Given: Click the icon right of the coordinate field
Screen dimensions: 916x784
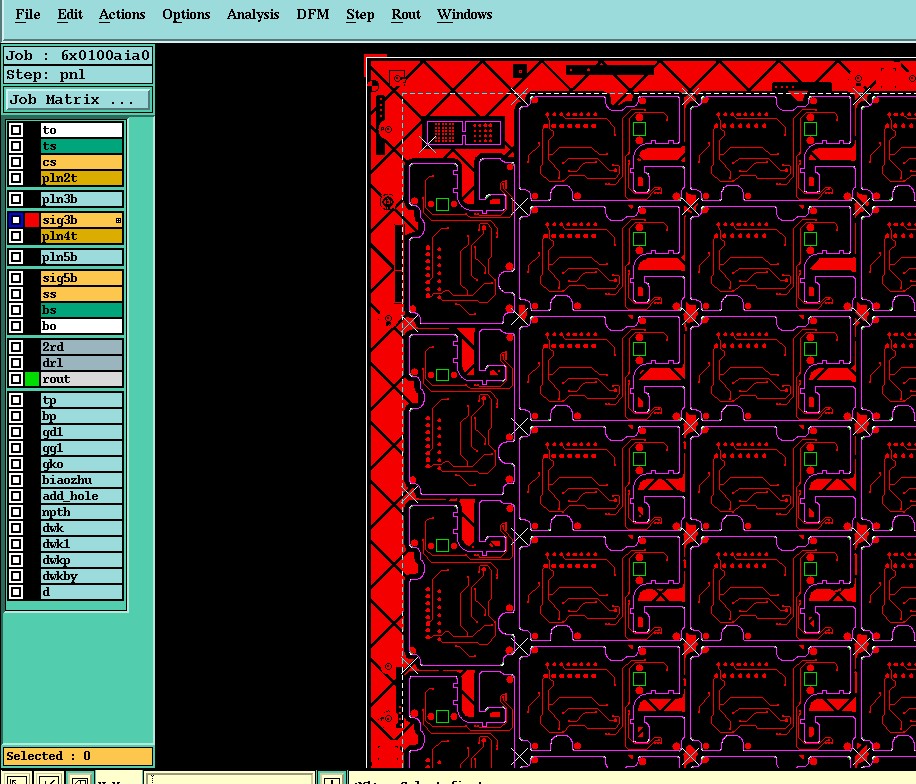Looking at the screenshot, I should point(331,779).
